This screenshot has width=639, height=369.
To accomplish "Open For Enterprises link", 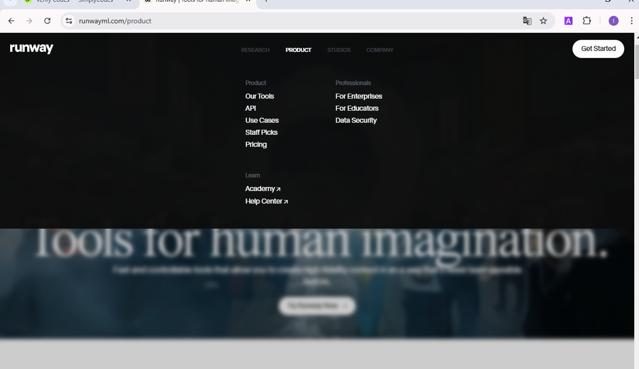I will pyautogui.click(x=359, y=96).
